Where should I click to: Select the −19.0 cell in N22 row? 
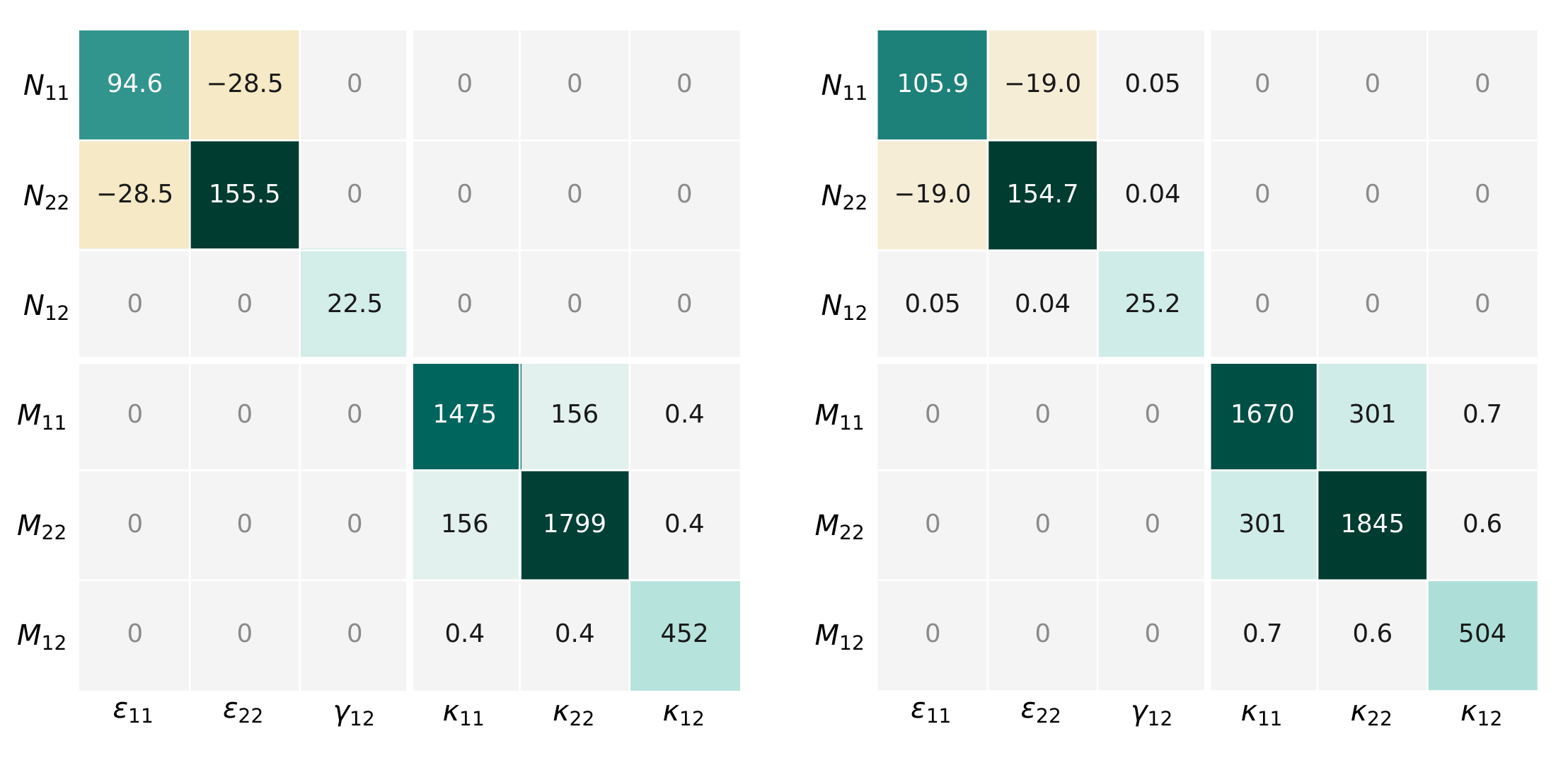coord(932,195)
